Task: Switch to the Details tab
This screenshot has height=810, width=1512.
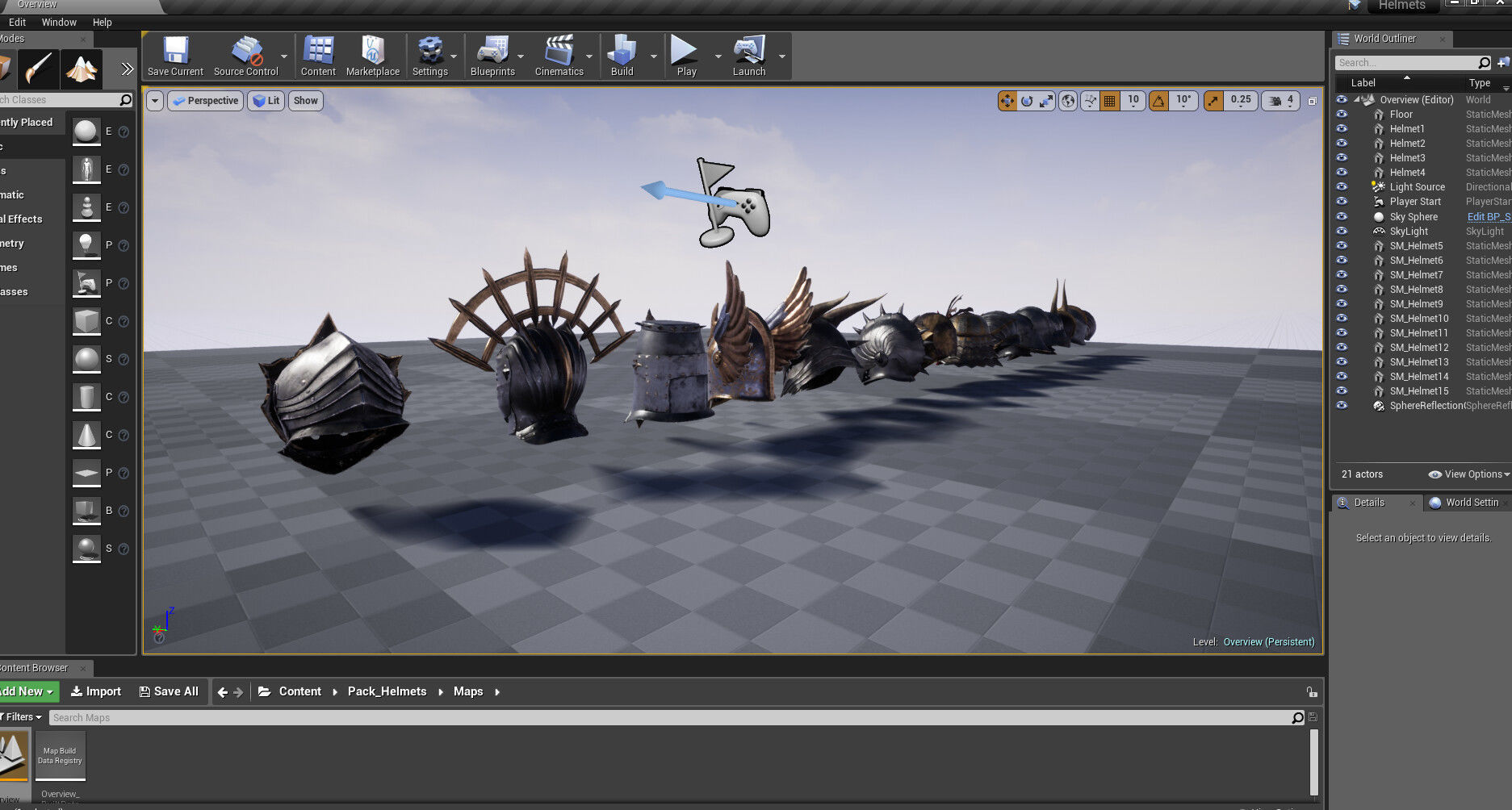Action: pyautogui.click(x=1369, y=503)
